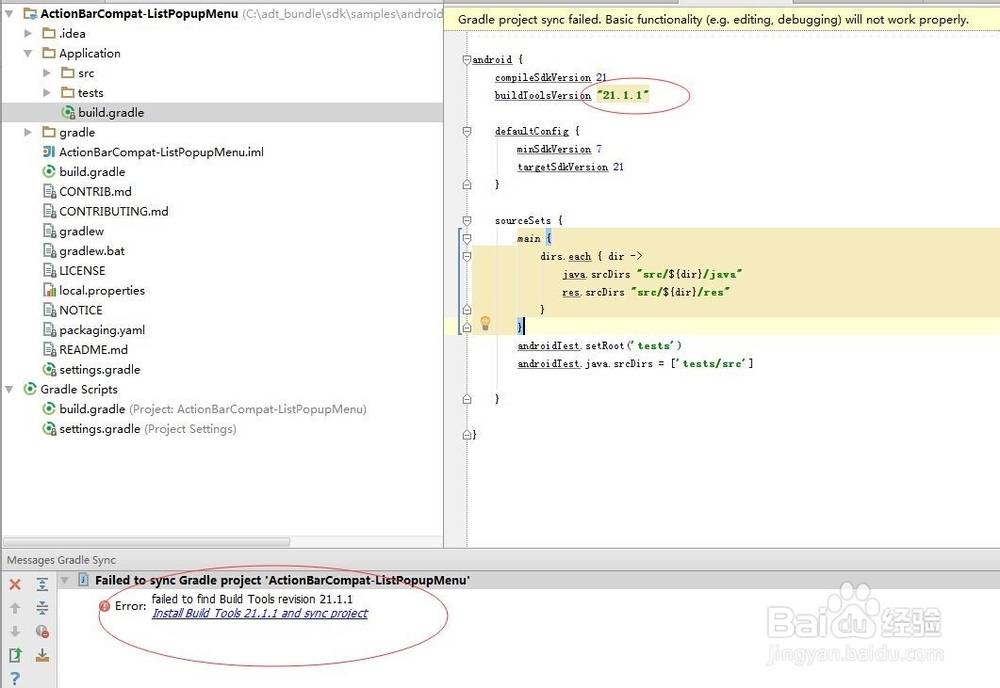1000x688 pixels.
Task: Click the yellow lightbulb intention icon in editor
Action: pos(485,323)
